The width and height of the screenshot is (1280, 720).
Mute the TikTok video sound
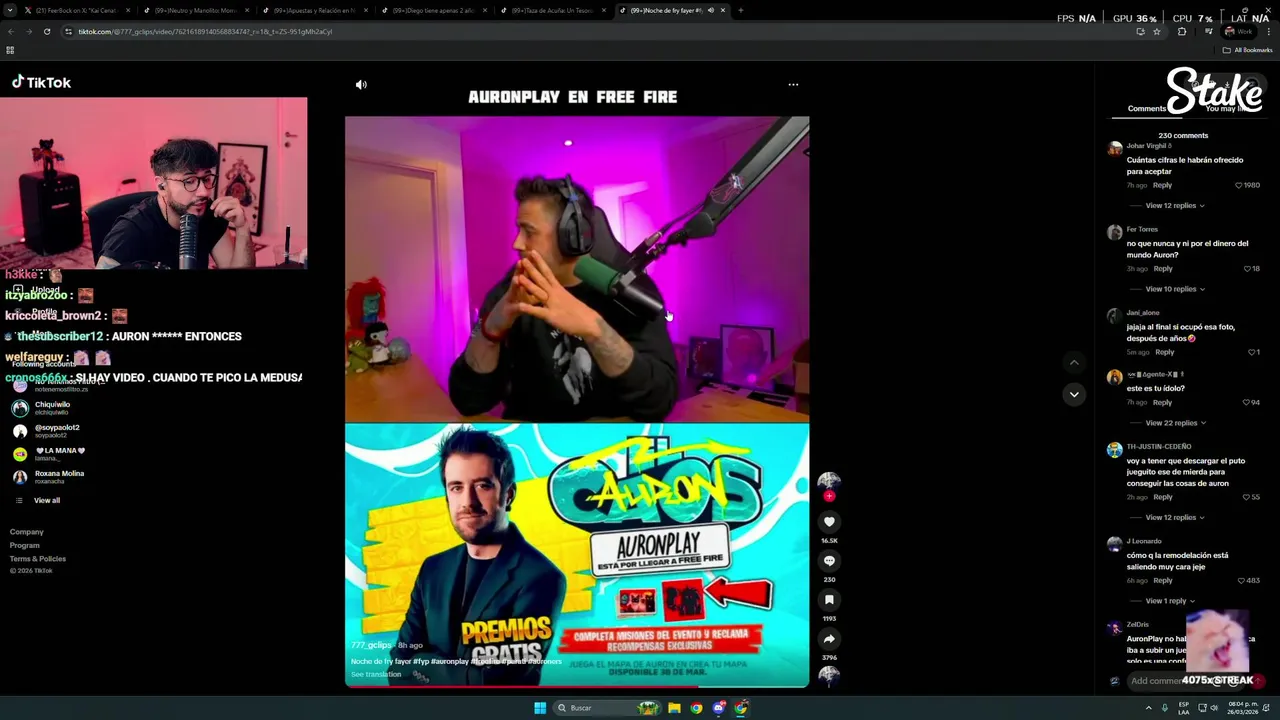point(361,85)
